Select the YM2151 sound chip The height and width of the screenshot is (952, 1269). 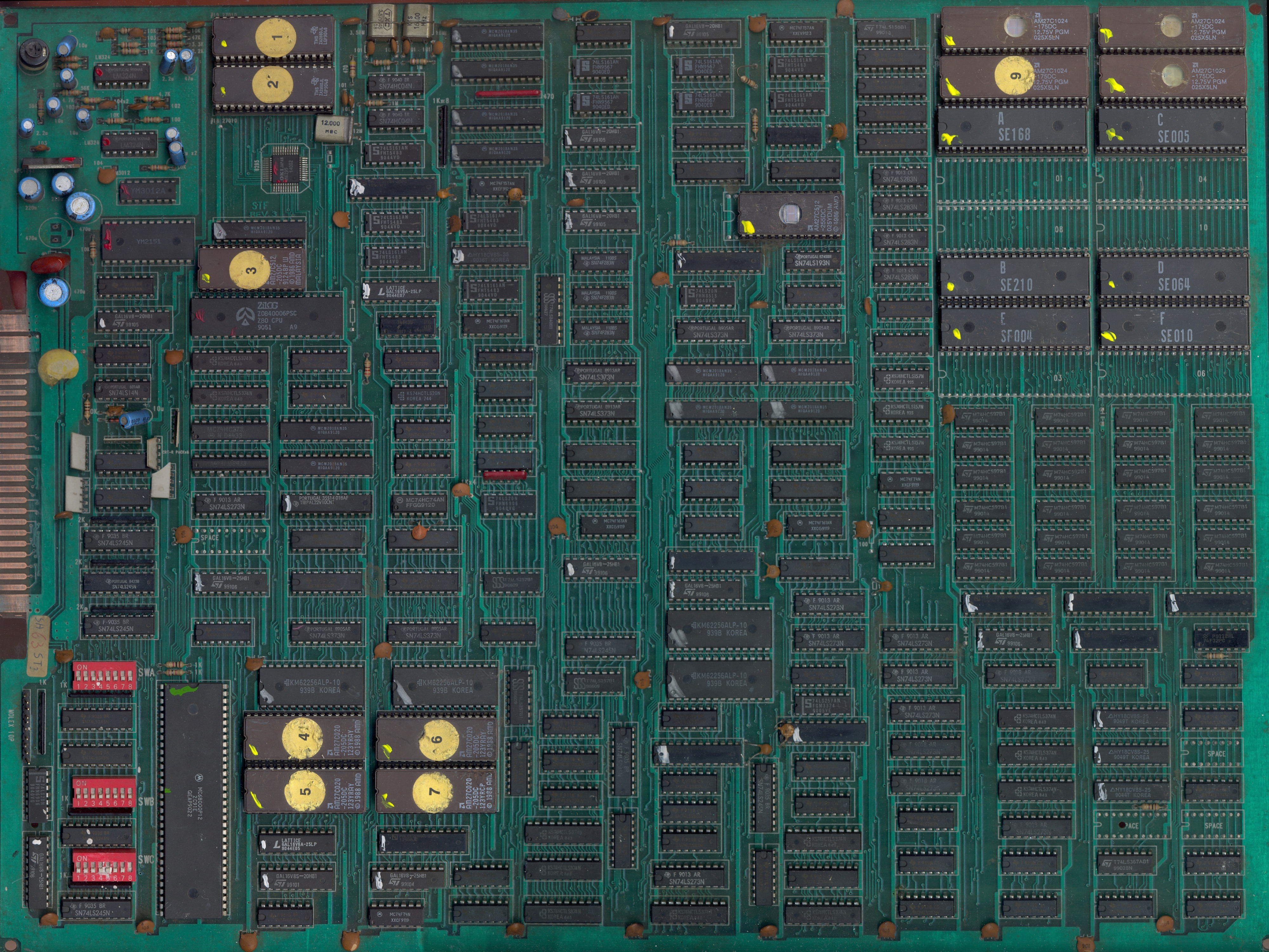(x=148, y=241)
